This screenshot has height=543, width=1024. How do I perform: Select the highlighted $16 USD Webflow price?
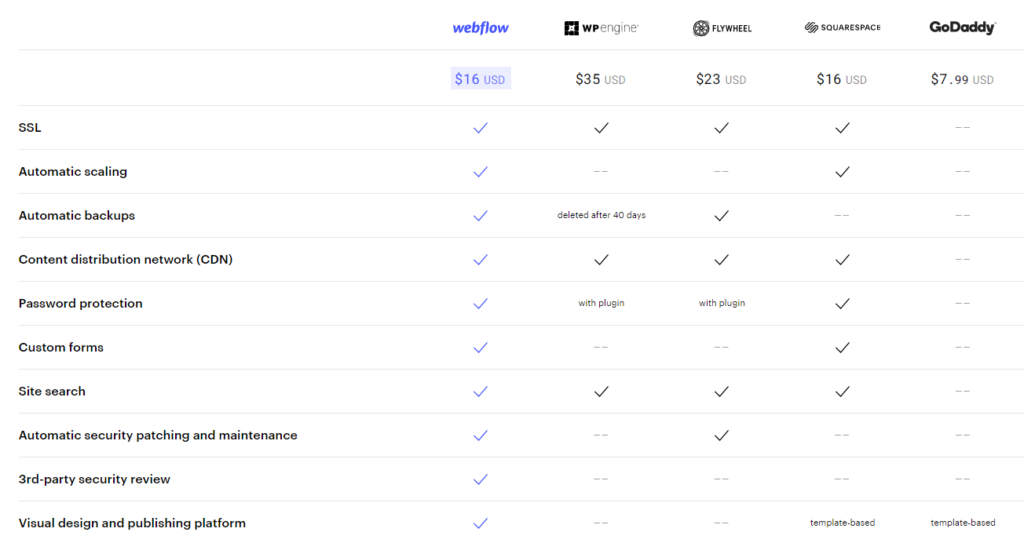click(480, 79)
